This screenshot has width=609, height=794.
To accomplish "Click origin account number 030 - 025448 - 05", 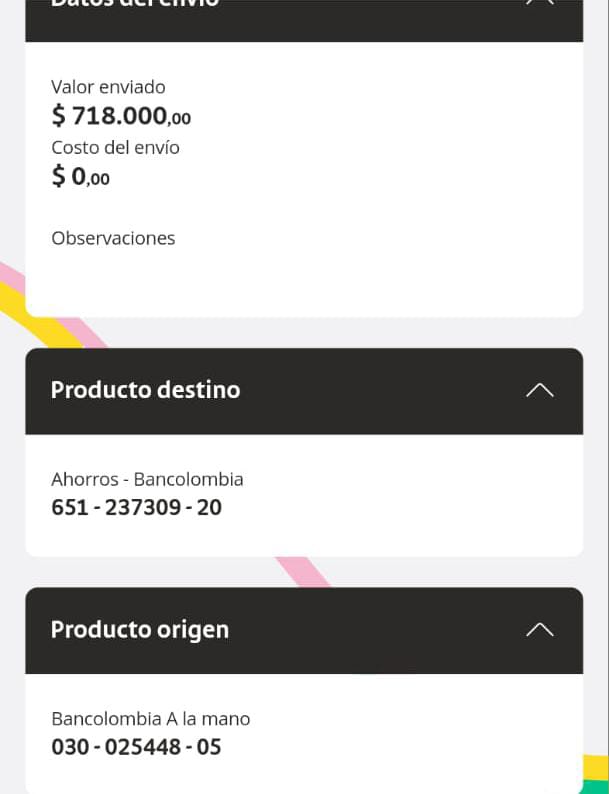I will pos(136,747).
